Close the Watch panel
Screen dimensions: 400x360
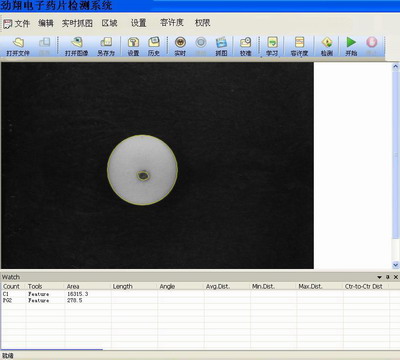click(x=396, y=277)
